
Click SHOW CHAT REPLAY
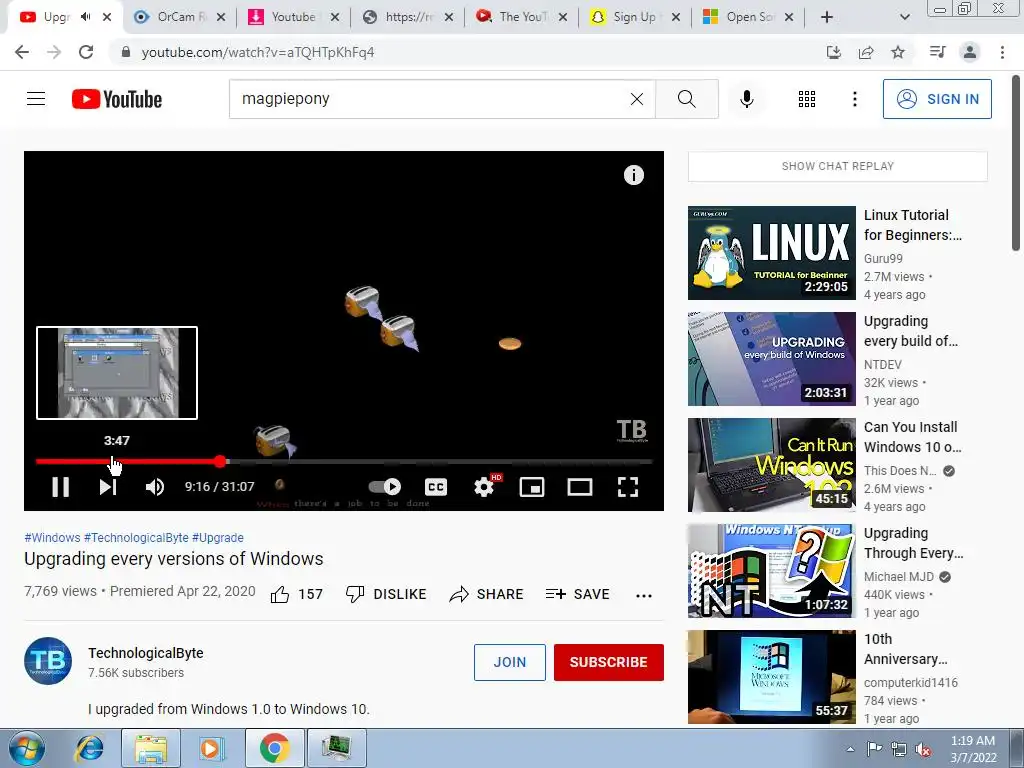click(837, 166)
